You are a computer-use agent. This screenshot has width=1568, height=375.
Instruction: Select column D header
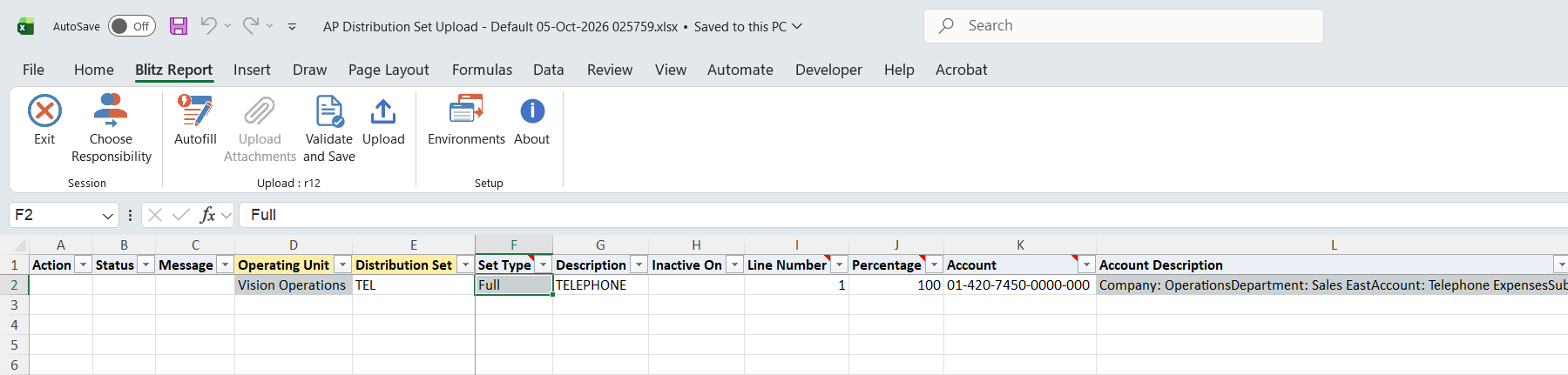point(294,245)
